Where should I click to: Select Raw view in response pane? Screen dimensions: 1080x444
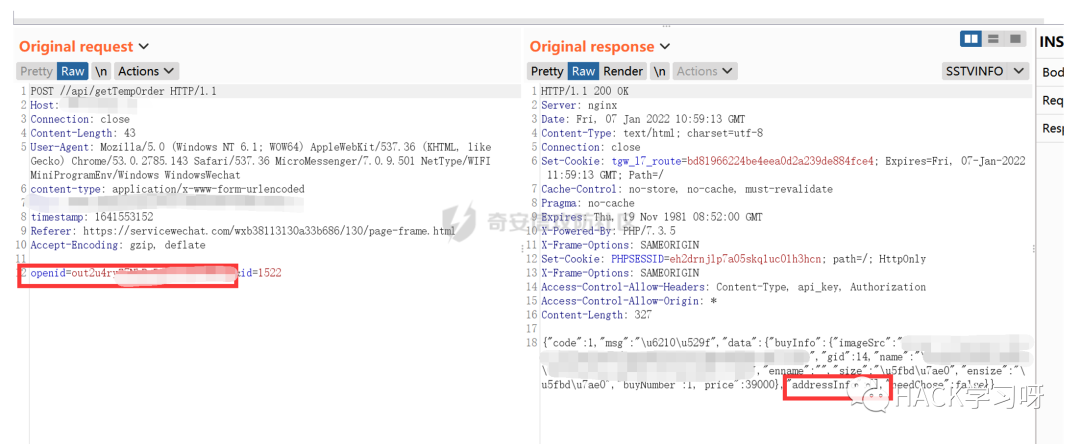[583, 71]
